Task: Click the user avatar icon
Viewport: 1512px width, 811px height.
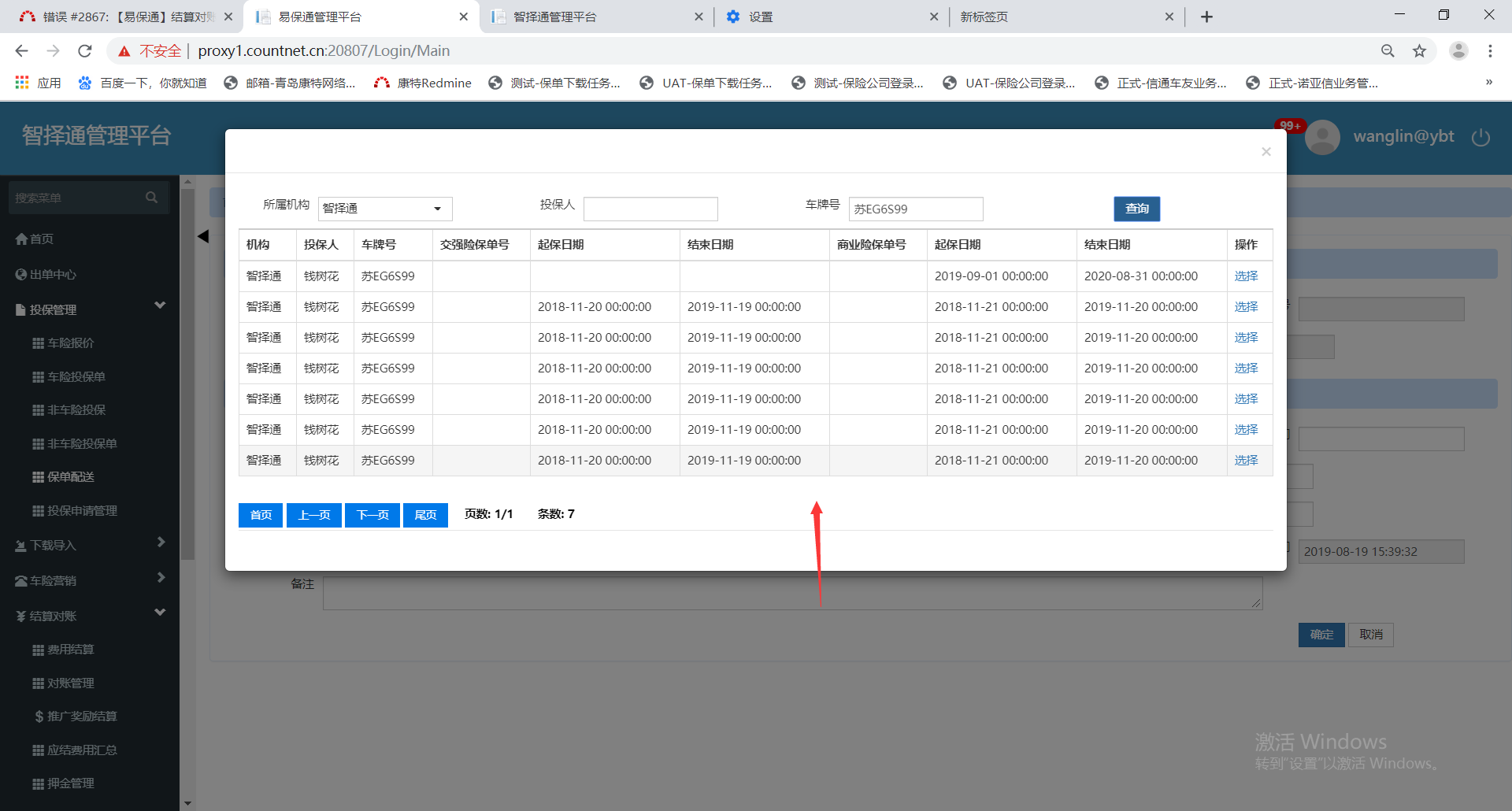Action: [1322, 138]
